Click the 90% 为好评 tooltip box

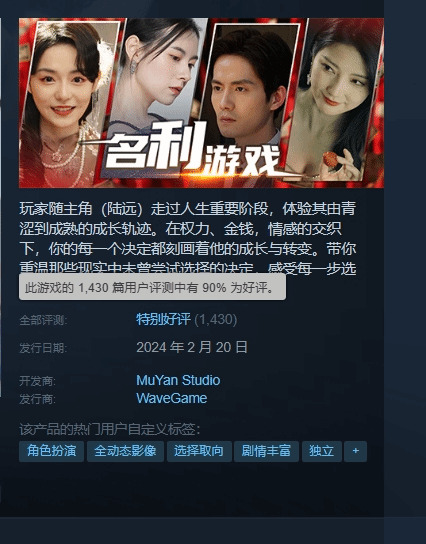tap(152, 287)
